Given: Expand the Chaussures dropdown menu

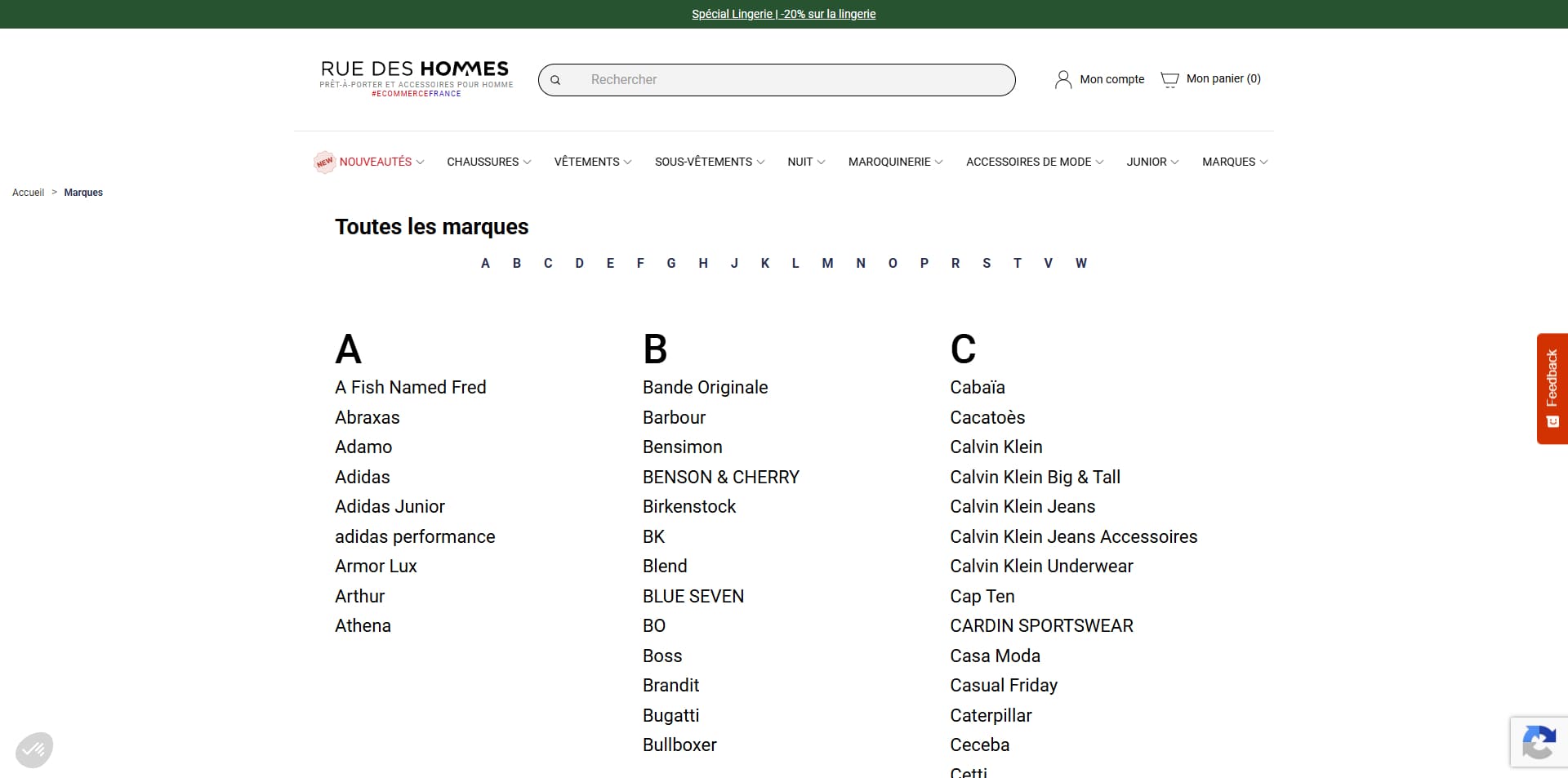Looking at the screenshot, I should 488,162.
